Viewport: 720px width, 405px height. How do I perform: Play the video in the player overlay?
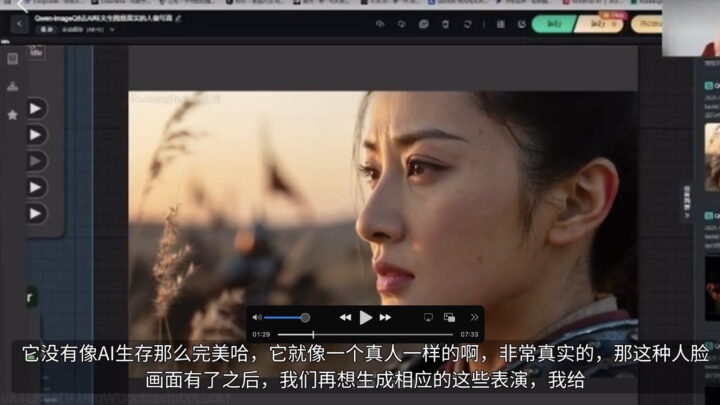click(366, 317)
